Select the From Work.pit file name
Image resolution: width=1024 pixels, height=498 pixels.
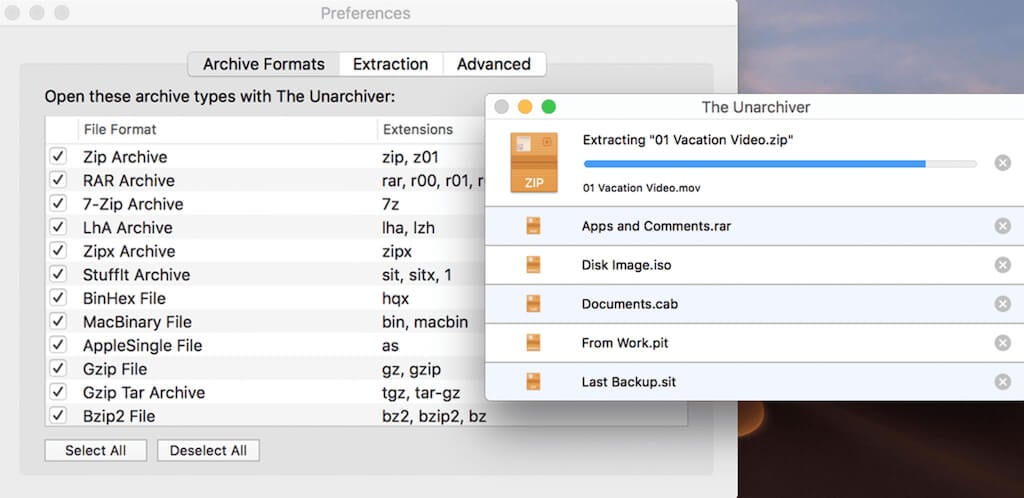(625, 343)
